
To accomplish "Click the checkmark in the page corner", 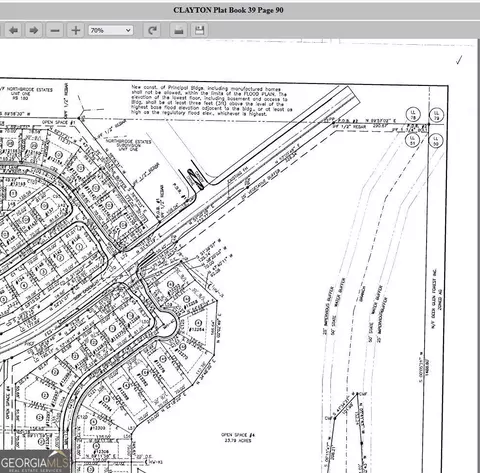I will coord(459,60).
